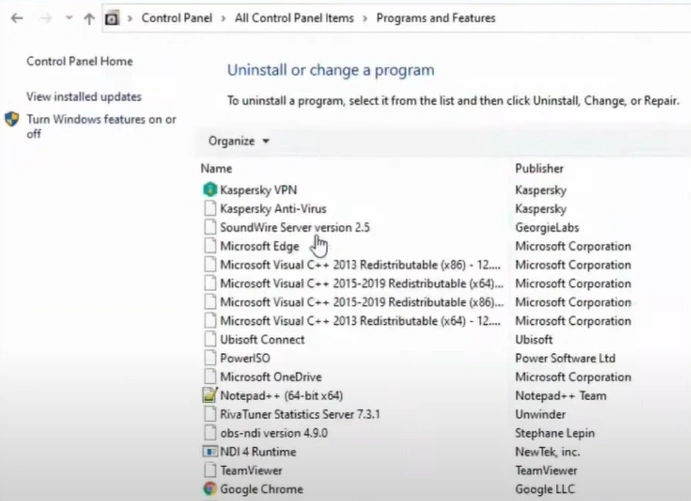Select Kaspersky VPN in the program list
Screen dimensions: 691x501
pos(258,190)
